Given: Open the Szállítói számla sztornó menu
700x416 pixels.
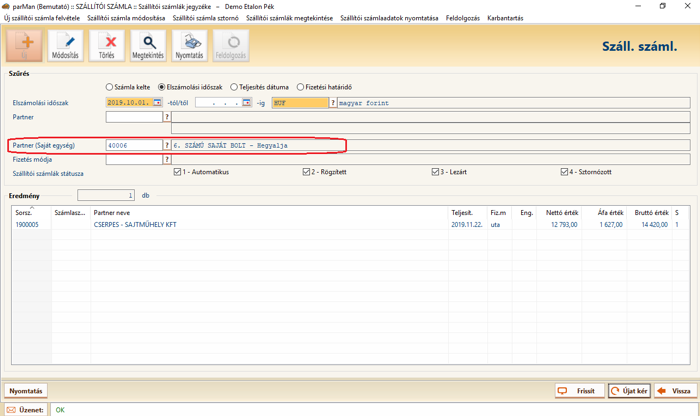Looking at the screenshot, I should point(205,18).
